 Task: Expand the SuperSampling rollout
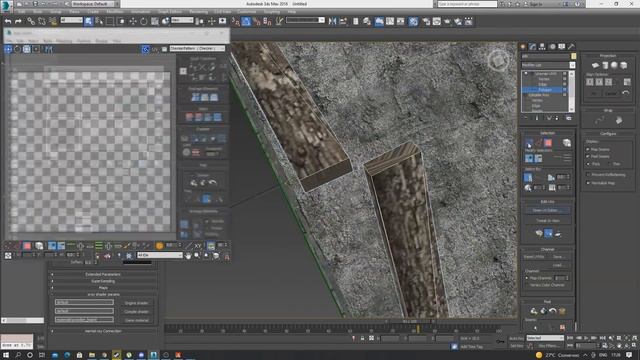[103, 281]
